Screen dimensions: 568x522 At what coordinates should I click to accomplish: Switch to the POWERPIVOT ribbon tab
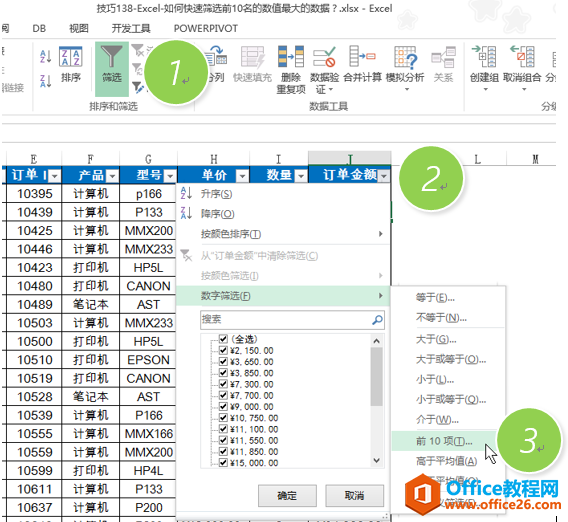point(206,28)
